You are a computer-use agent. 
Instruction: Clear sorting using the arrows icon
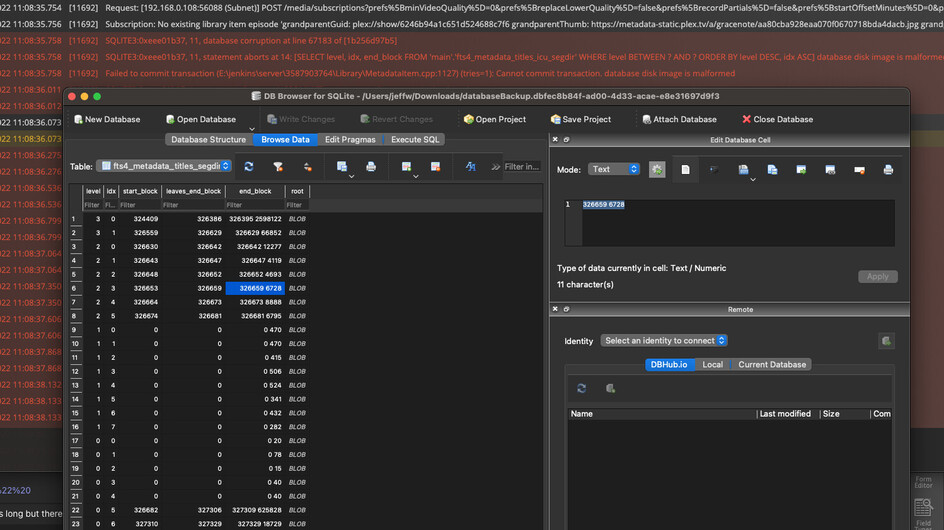tap(307, 167)
